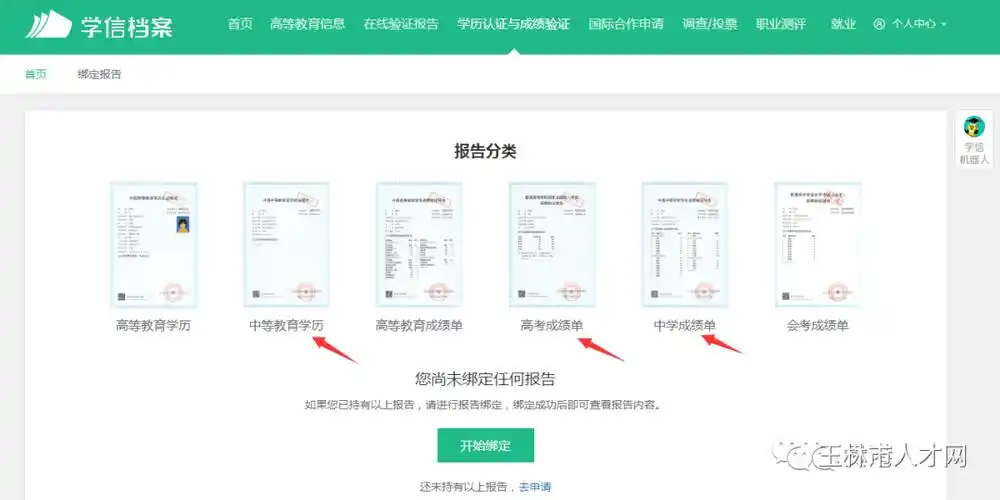Image resolution: width=1000 pixels, height=500 pixels.
Task: Open the 首页 menu item in top navigation
Action: pos(240,24)
